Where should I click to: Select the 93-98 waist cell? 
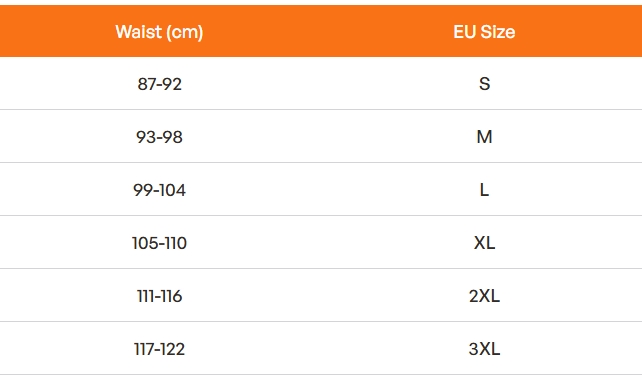[x=159, y=137]
